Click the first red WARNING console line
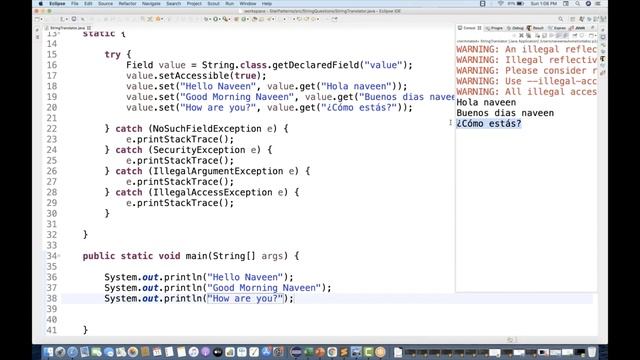Image resolution: width=640 pixels, height=360 pixels. 527,49
